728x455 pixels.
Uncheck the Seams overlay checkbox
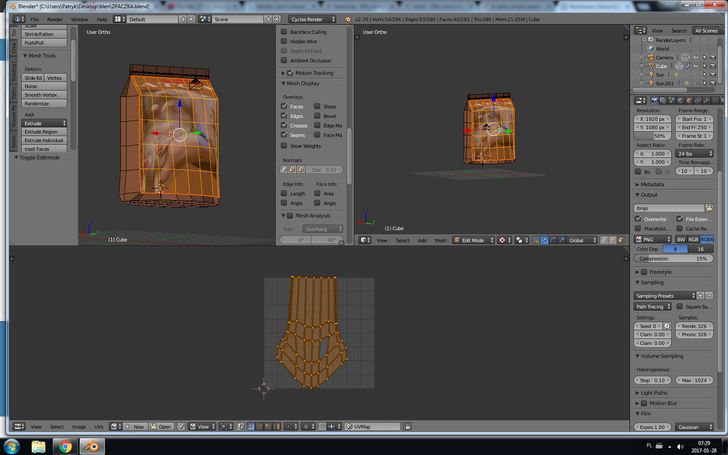284,135
